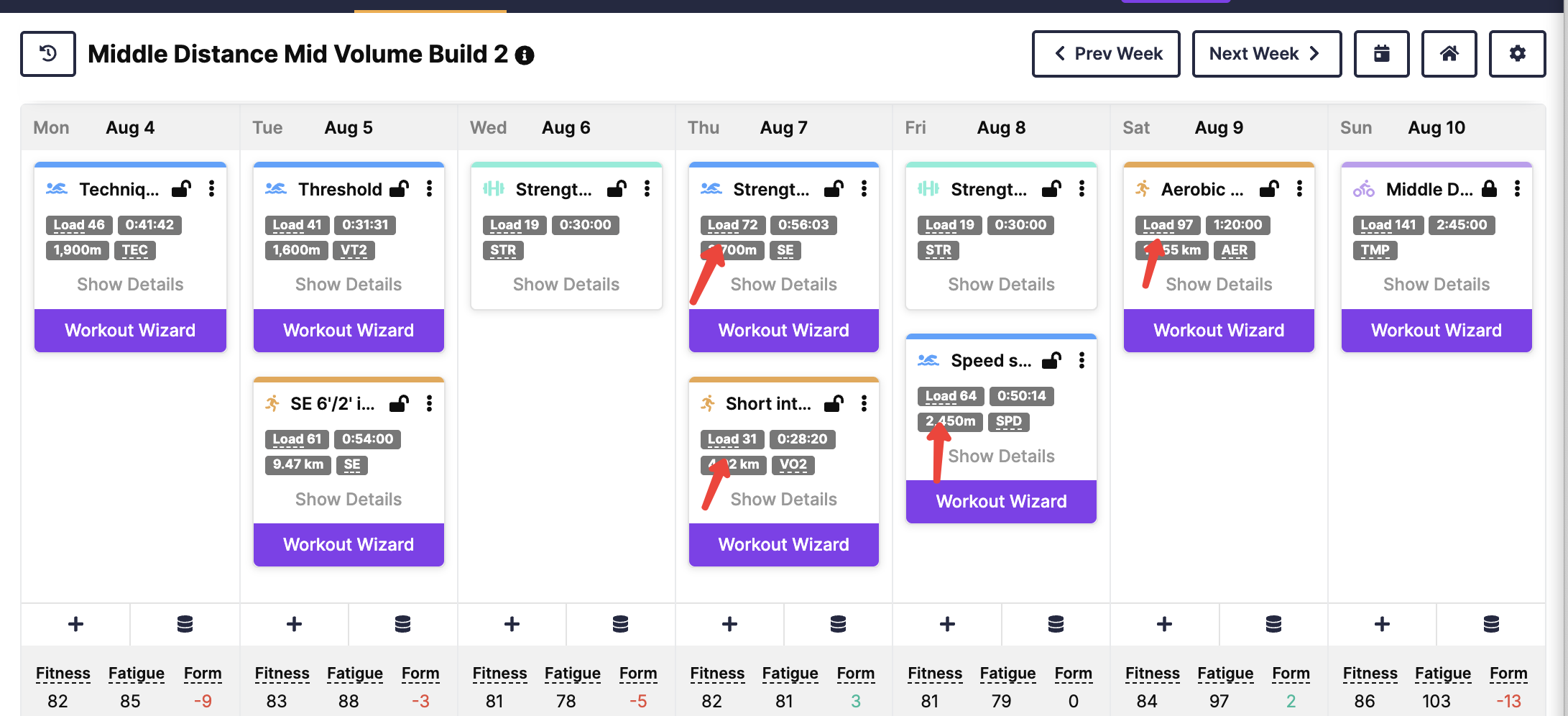Add workout on Monday with plus icon

click(75, 624)
